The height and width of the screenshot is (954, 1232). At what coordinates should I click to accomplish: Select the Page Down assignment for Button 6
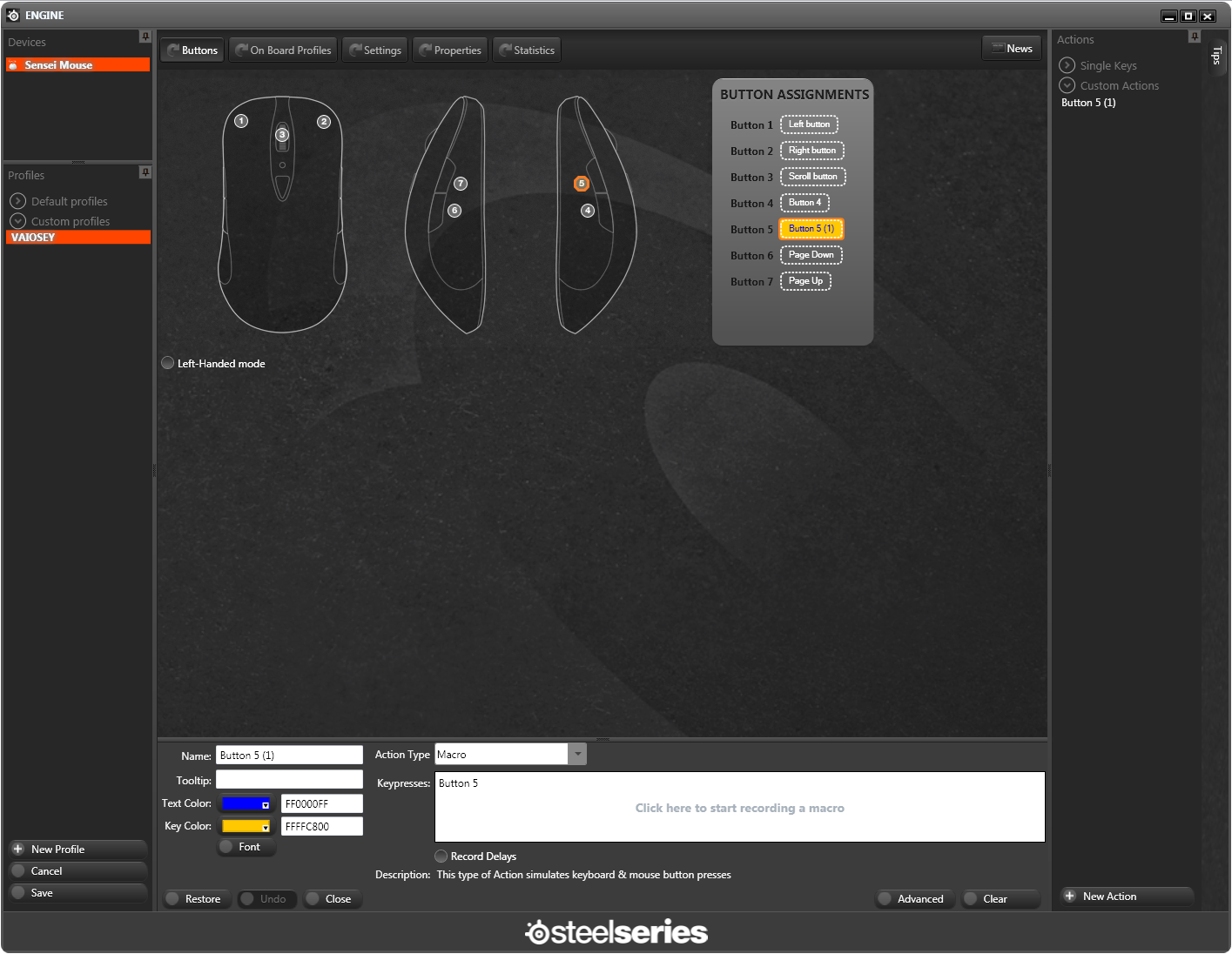click(x=811, y=255)
